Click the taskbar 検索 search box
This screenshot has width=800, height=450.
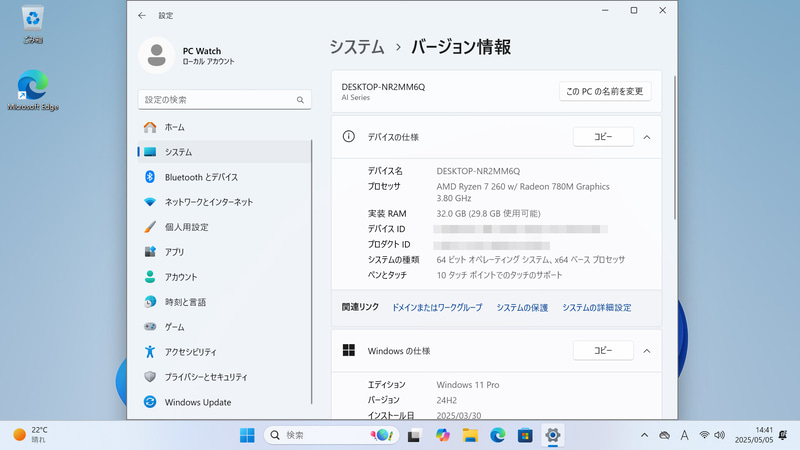pos(330,435)
